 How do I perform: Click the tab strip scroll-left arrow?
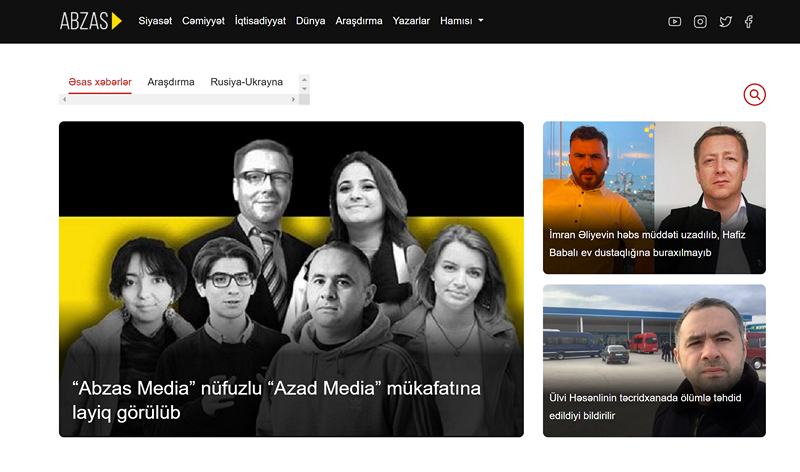64,100
